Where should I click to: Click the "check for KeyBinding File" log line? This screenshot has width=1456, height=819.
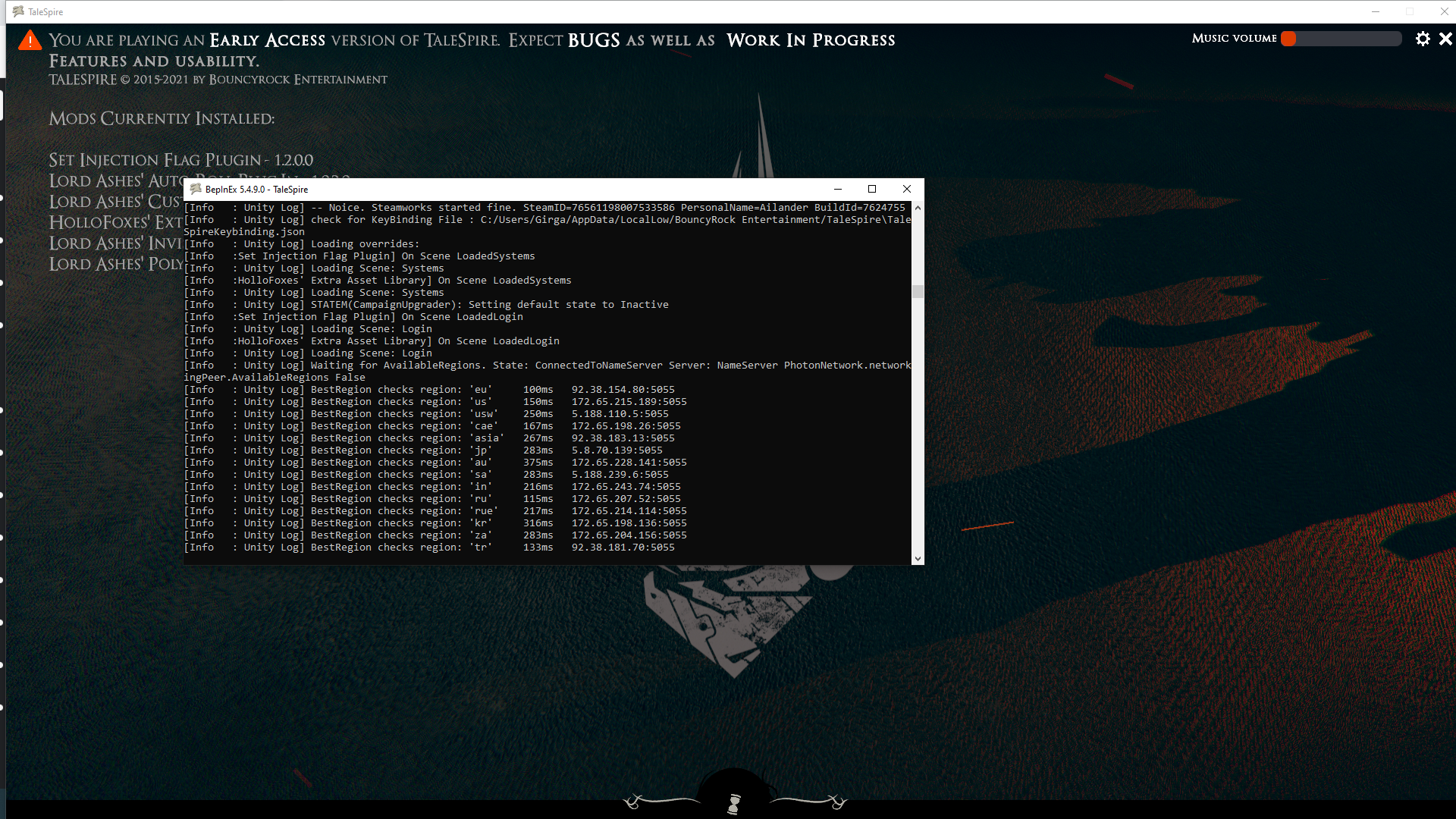click(548, 226)
